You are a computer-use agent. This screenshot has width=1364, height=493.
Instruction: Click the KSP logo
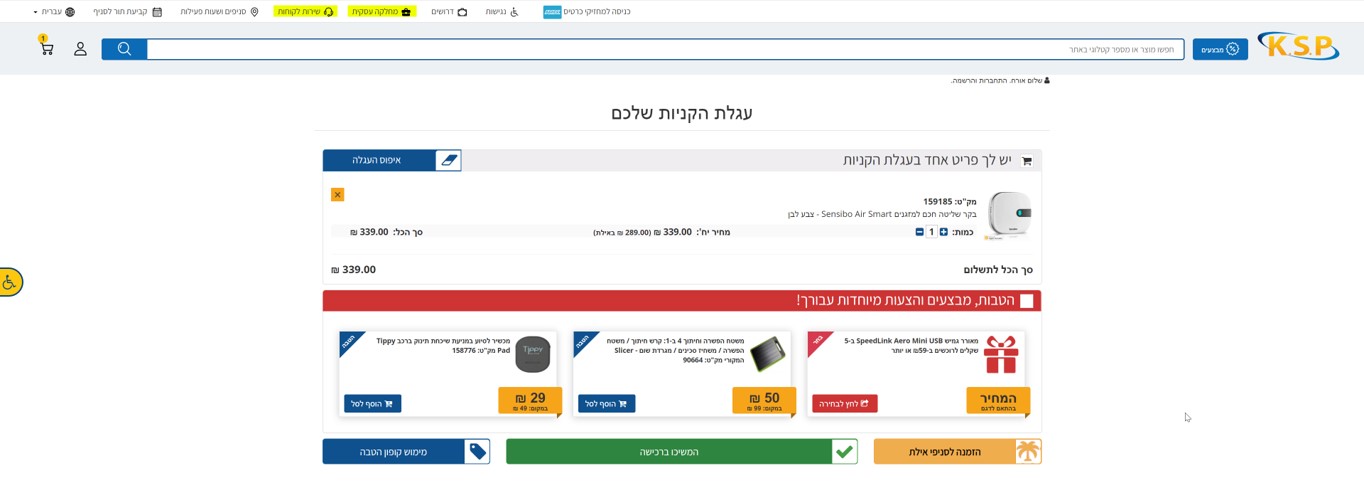pos(1297,47)
